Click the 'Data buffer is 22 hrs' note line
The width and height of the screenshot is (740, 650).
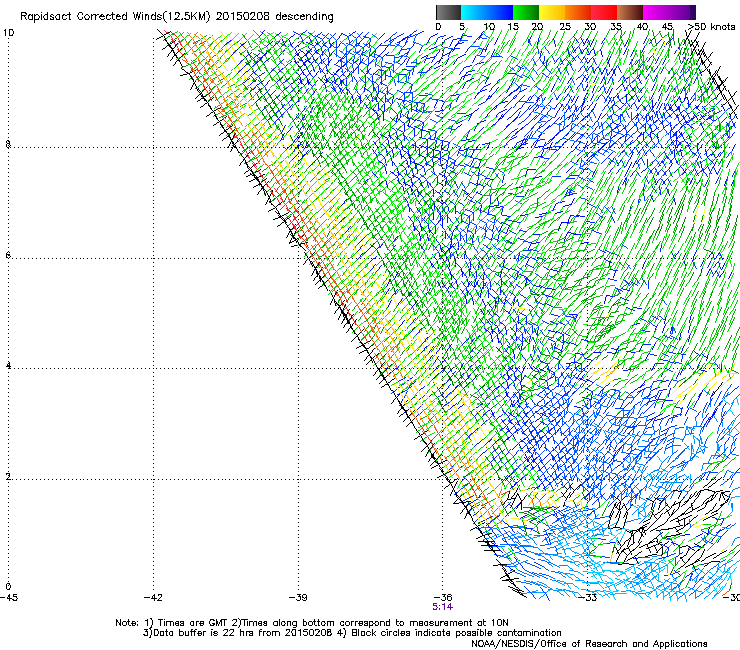[352, 633]
